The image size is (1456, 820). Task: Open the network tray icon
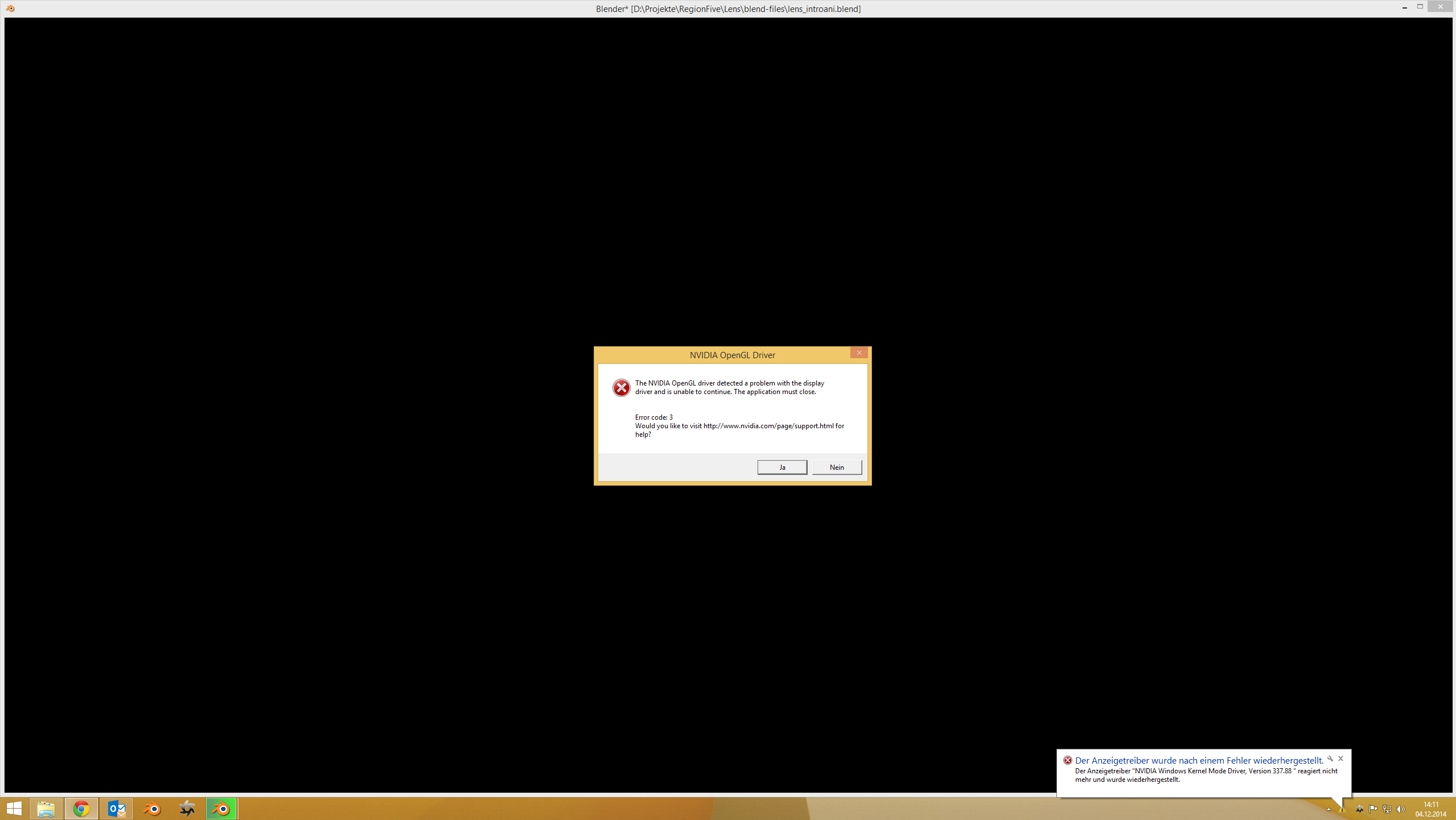coord(1387,809)
